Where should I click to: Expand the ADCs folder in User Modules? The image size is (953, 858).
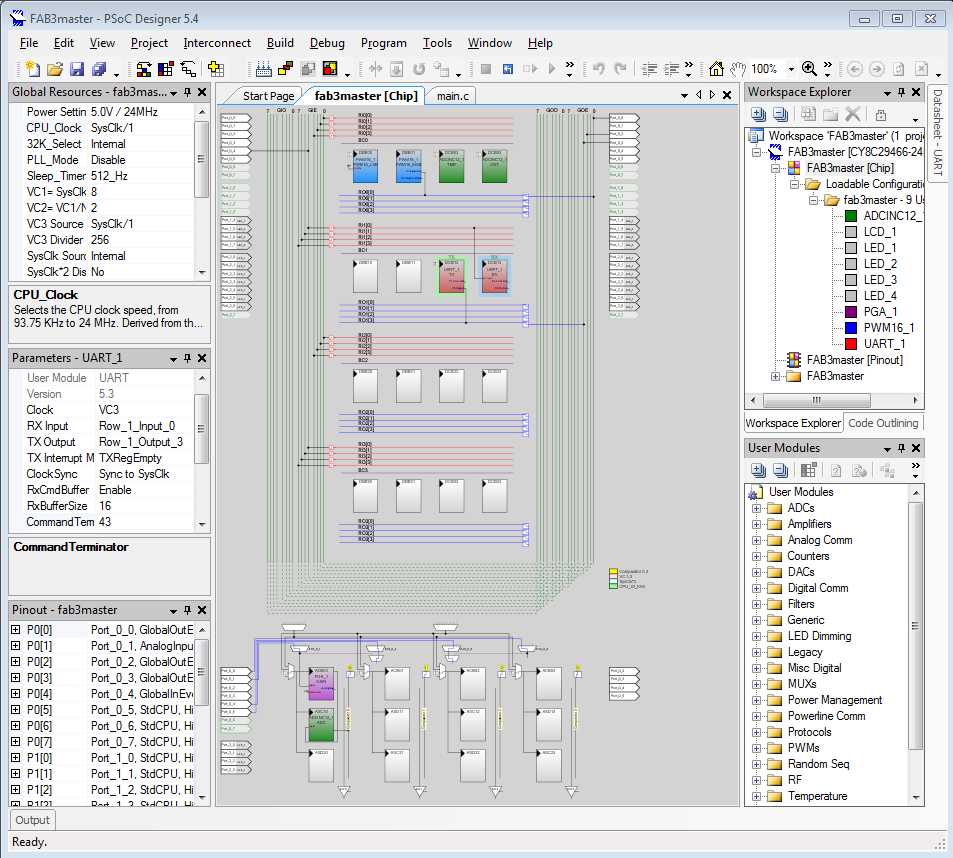(756, 508)
